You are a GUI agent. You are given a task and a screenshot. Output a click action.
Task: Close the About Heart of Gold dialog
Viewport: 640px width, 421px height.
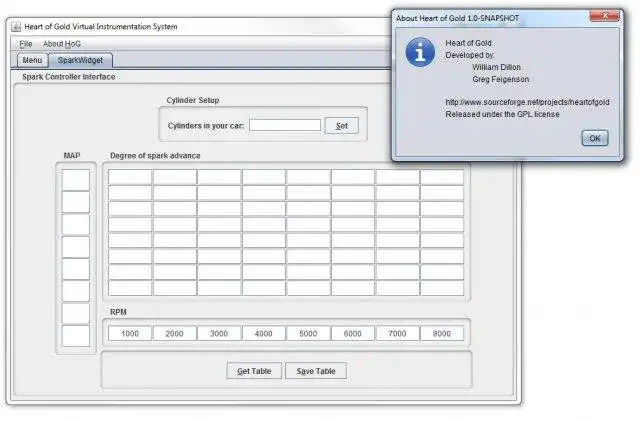click(604, 16)
